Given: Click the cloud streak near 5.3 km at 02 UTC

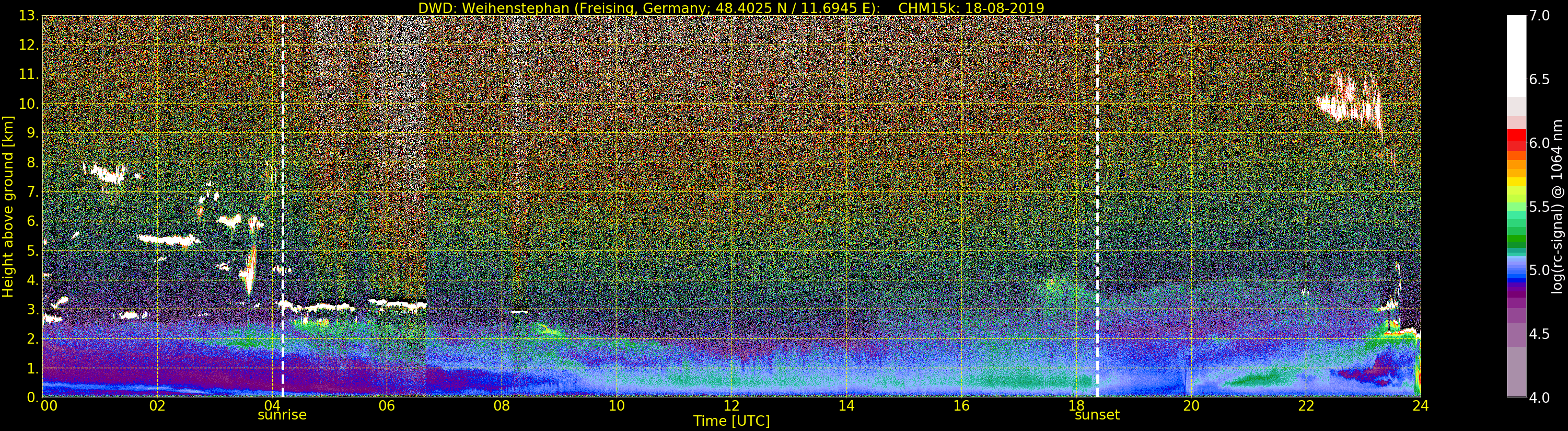Looking at the screenshot, I should (x=169, y=240).
